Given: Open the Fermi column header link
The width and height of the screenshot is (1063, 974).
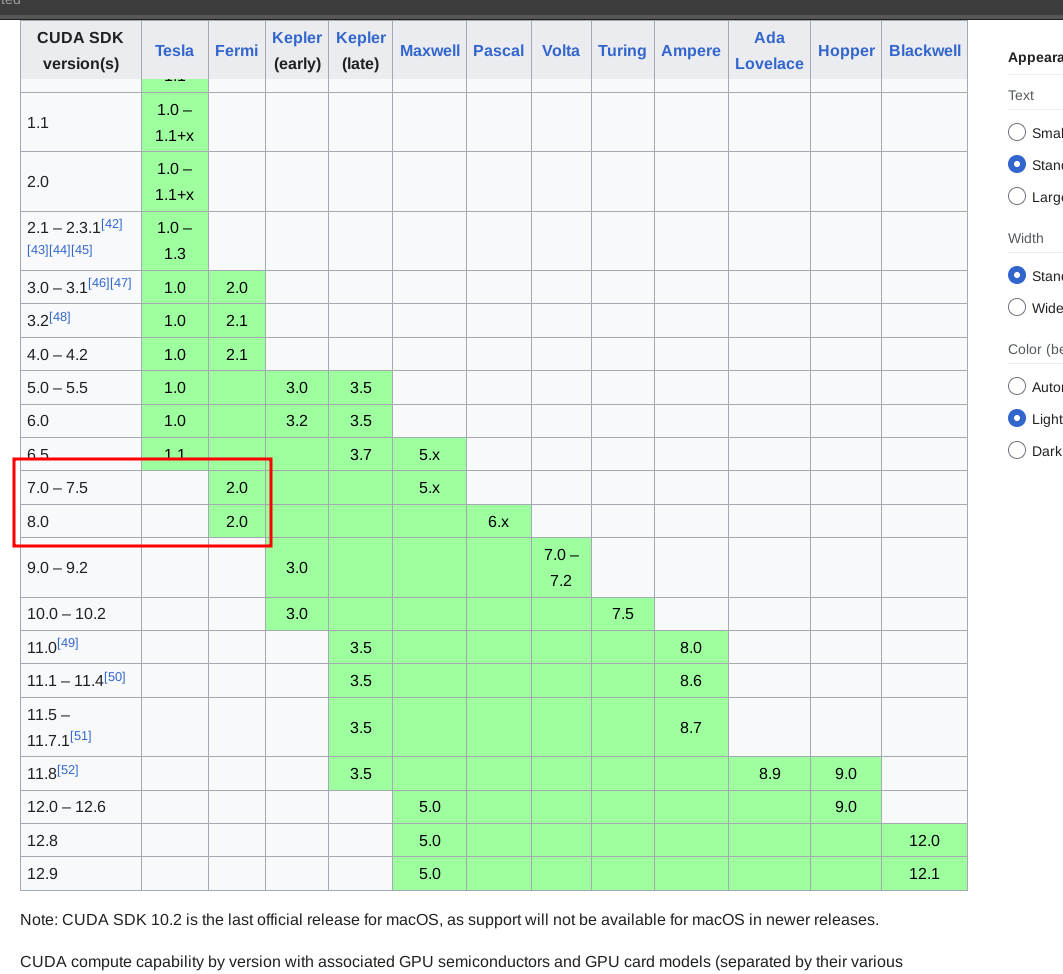Looking at the screenshot, I should pyautogui.click(x=237, y=51).
